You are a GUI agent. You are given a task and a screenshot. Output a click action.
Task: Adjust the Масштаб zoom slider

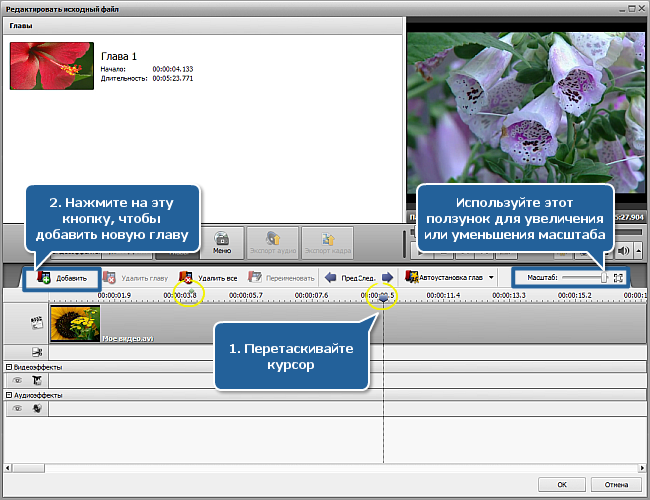pyautogui.click(x=603, y=277)
